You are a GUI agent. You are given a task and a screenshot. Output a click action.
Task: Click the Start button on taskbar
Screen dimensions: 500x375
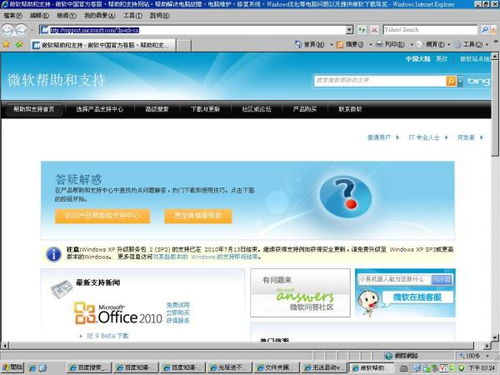12,368
